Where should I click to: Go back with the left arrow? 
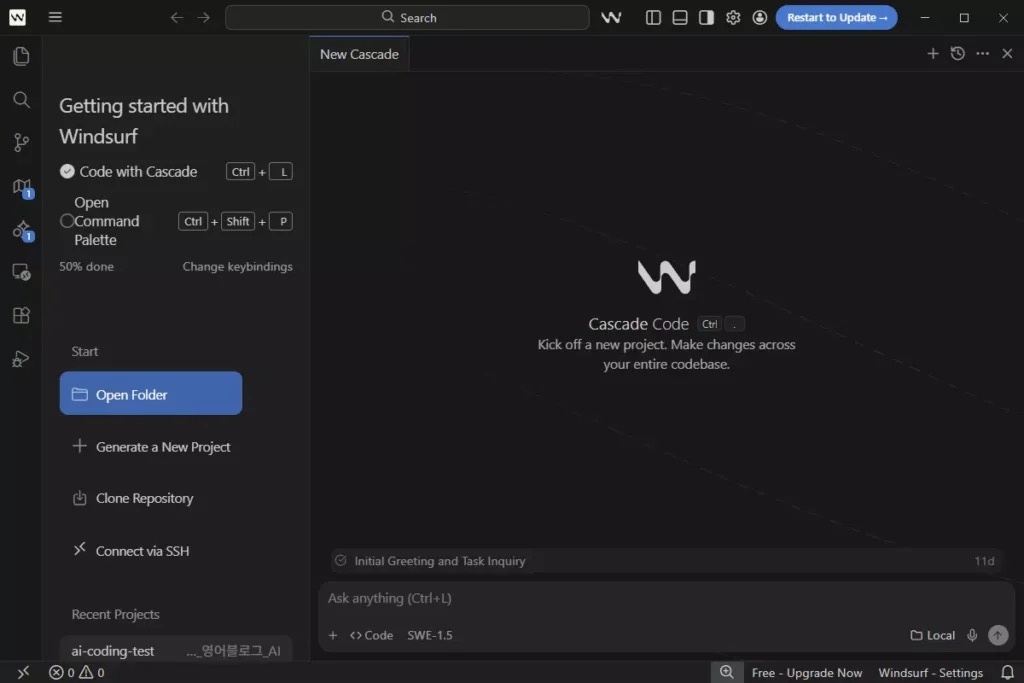click(x=176, y=18)
